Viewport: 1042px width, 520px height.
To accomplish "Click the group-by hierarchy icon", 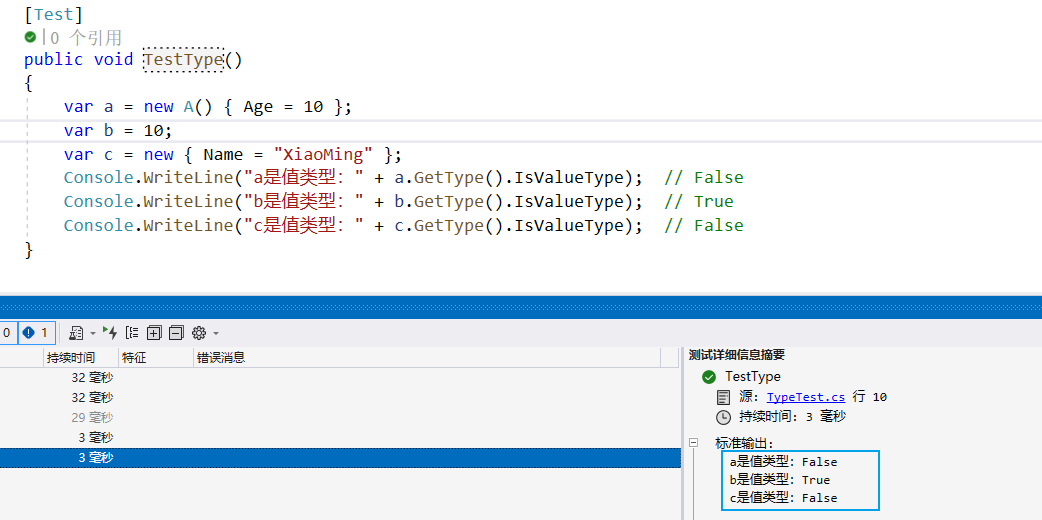I will pyautogui.click(x=132, y=332).
